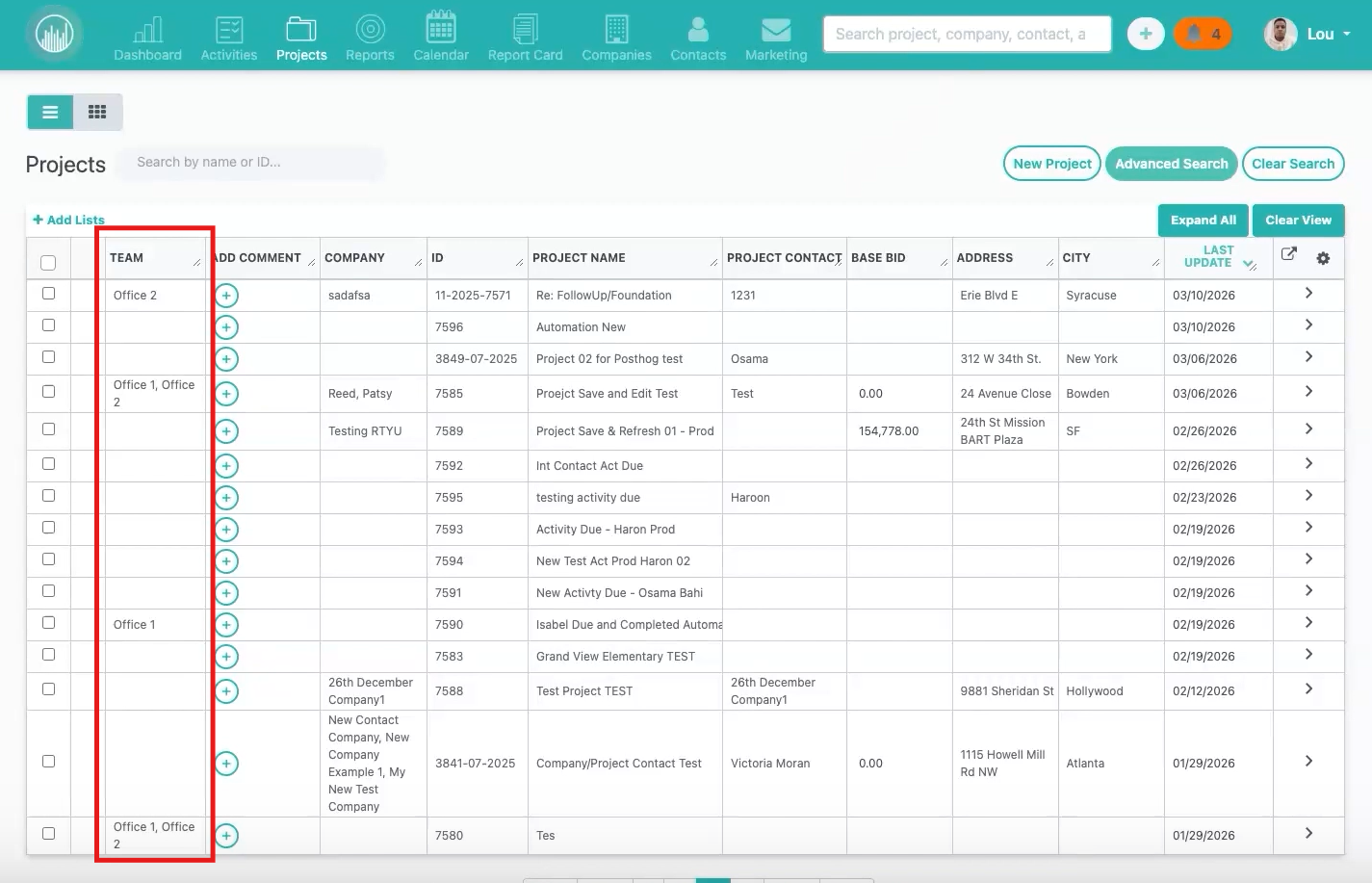Click the quick add plus button in header
The width and height of the screenshot is (1372, 883).
[1145, 34]
